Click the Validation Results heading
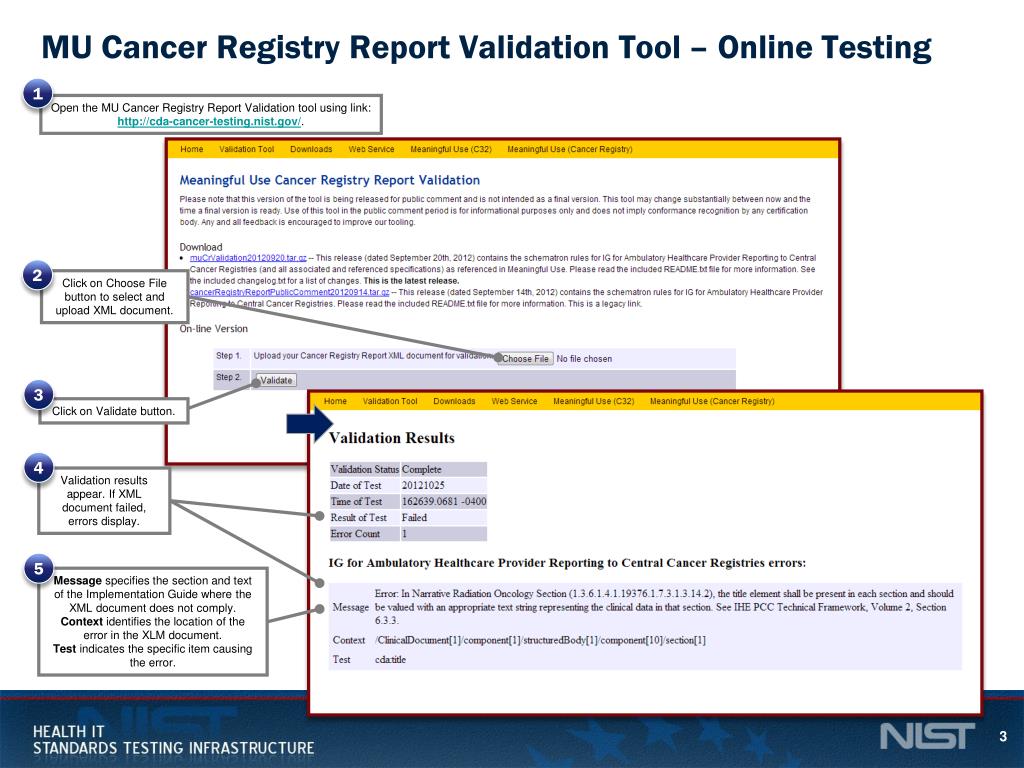Image resolution: width=1024 pixels, height=768 pixels. 391,438
